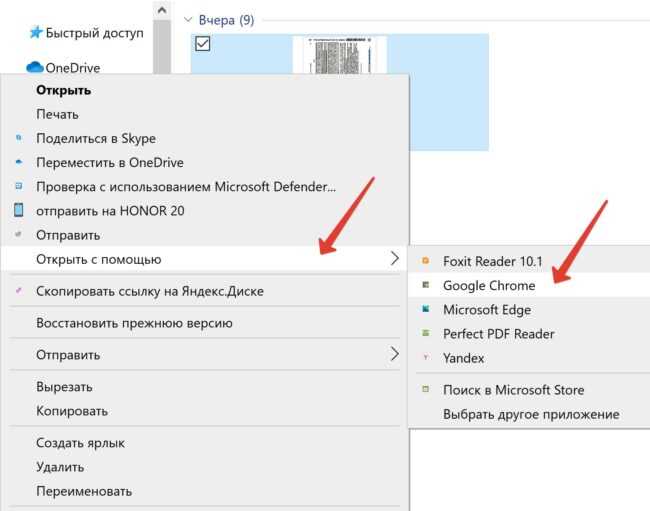
Task: Click the Perfect PDF Reader icon
Action: (x=425, y=334)
